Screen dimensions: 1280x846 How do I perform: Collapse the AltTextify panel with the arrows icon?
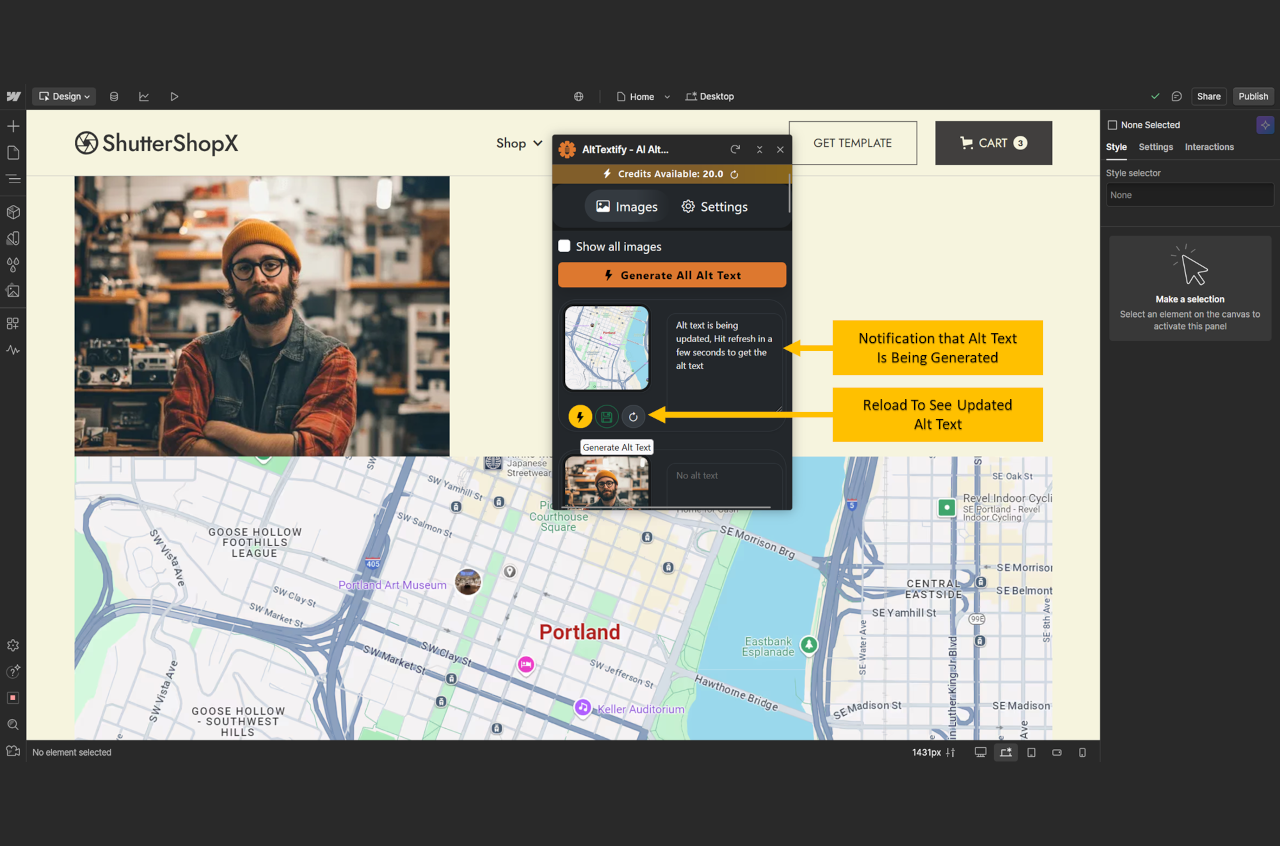point(759,149)
